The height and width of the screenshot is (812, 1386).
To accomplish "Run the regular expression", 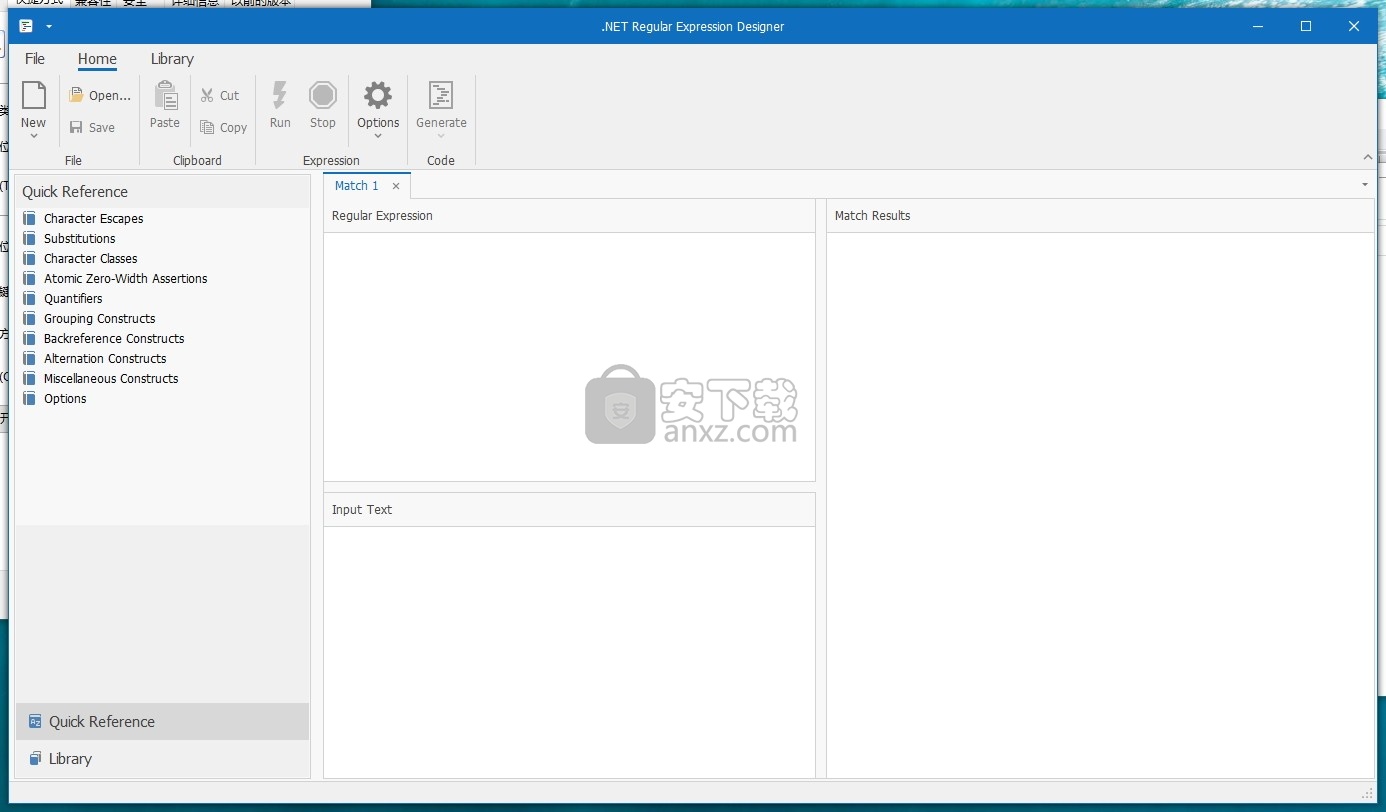I will point(280,105).
